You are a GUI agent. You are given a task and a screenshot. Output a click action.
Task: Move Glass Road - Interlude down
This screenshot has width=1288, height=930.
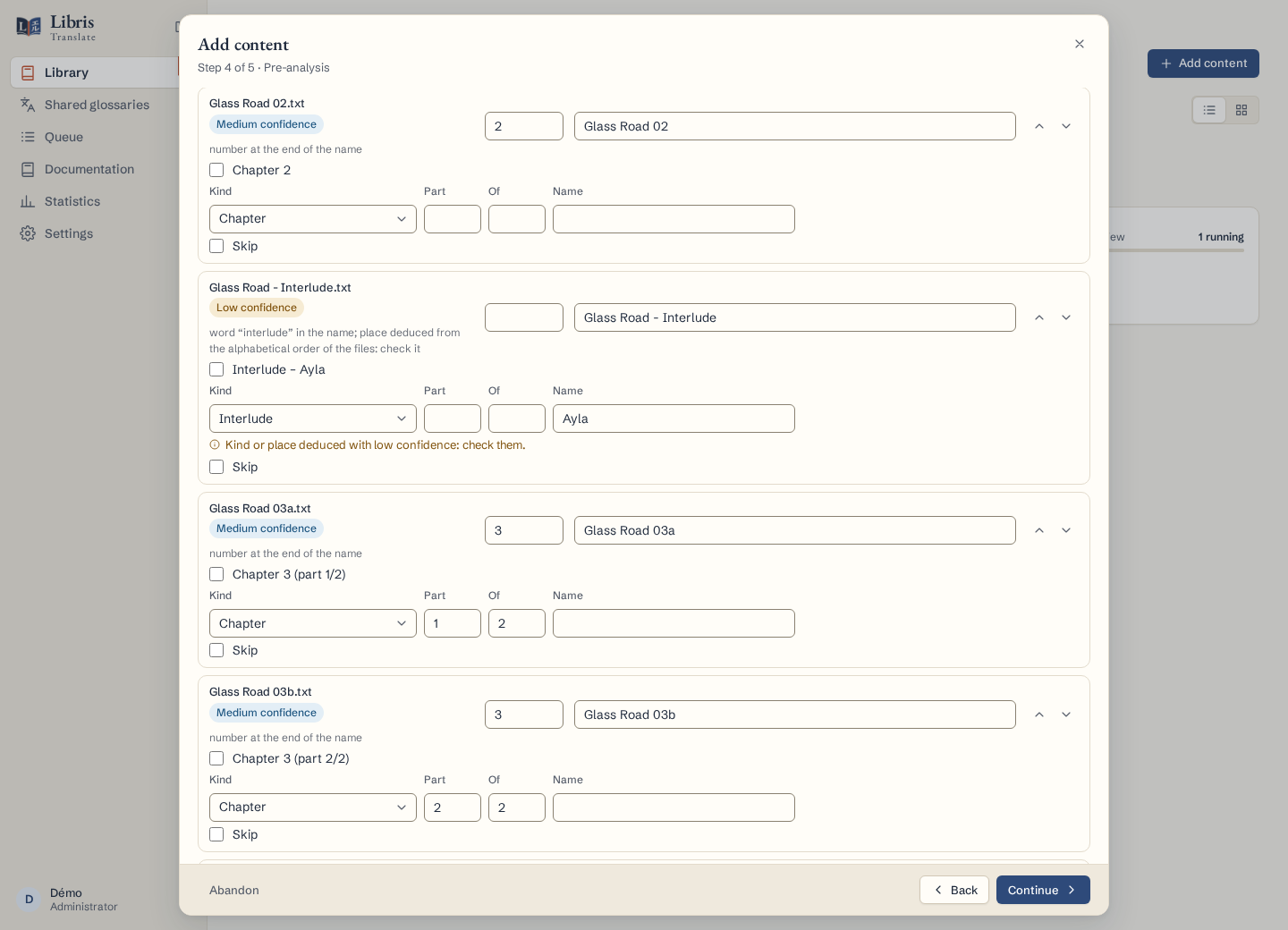point(1066,317)
